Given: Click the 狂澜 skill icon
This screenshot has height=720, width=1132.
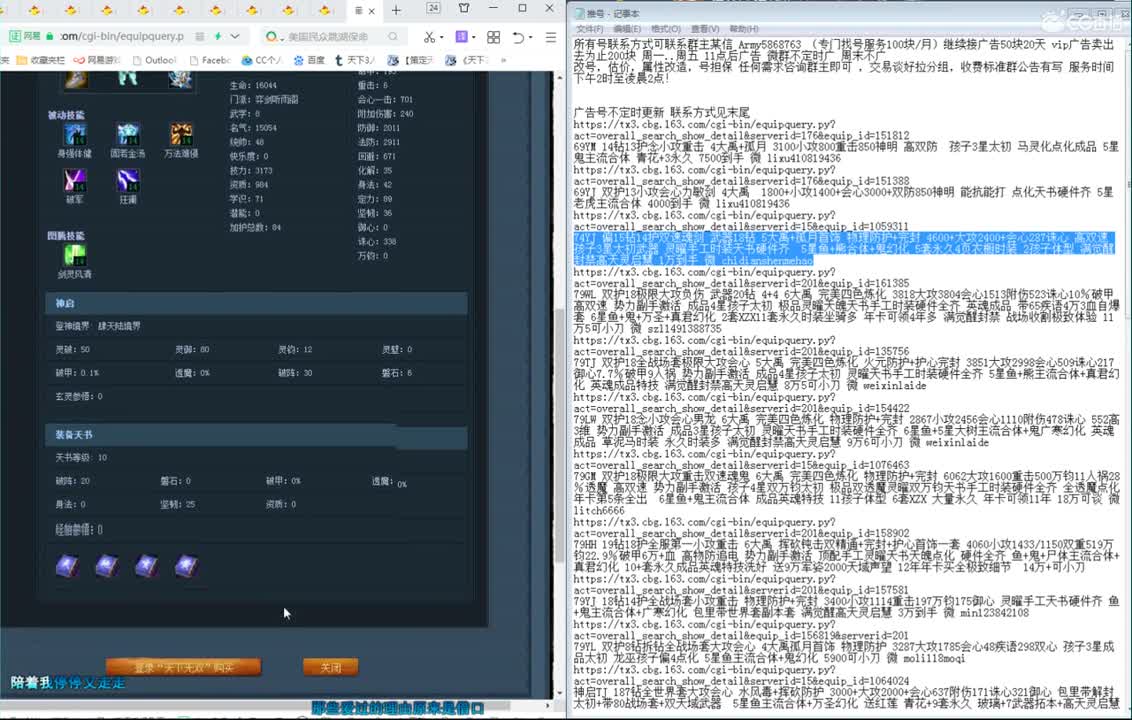Looking at the screenshot, I should coord(128,180).
